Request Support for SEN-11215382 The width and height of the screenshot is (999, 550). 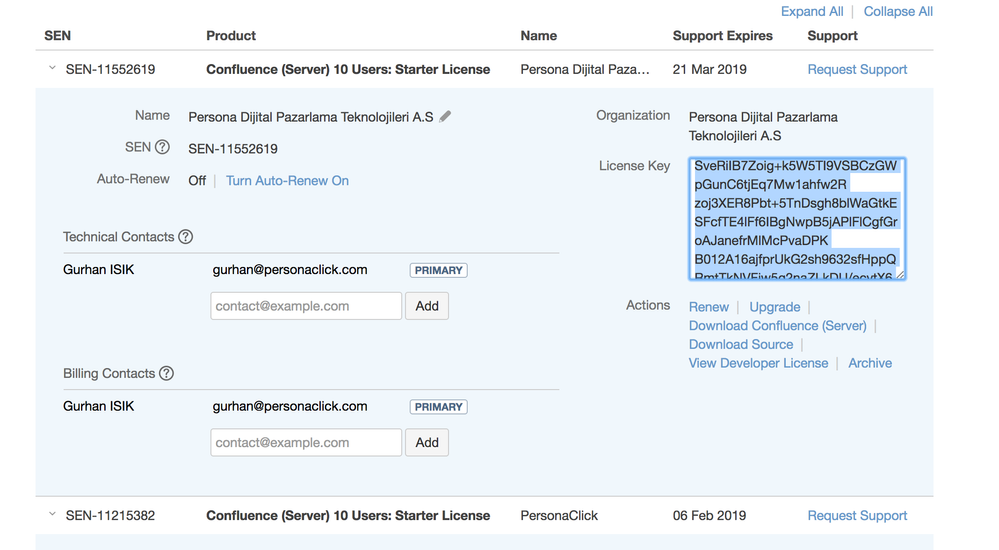[857, 516]
